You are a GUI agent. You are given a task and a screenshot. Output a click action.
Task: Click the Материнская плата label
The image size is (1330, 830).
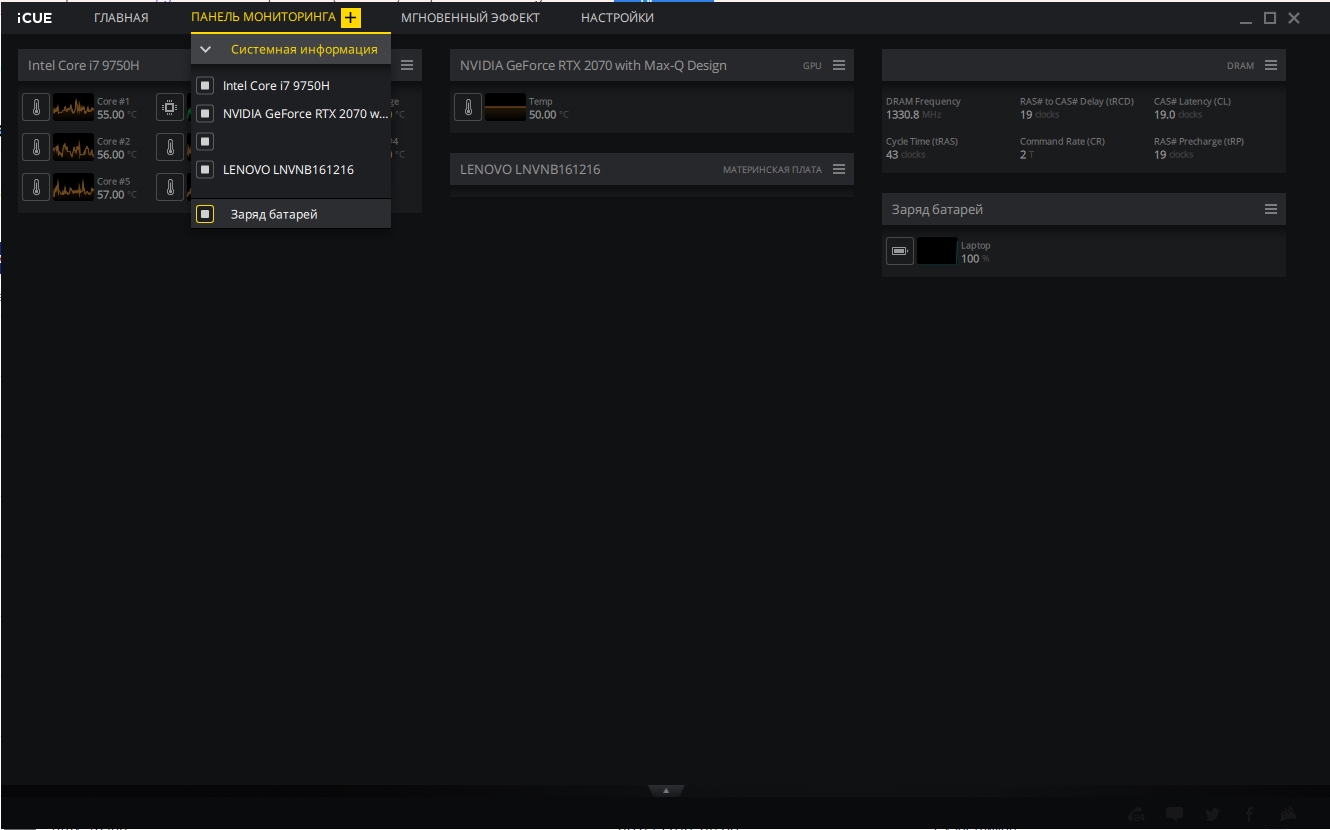click(x=772, y=170)
